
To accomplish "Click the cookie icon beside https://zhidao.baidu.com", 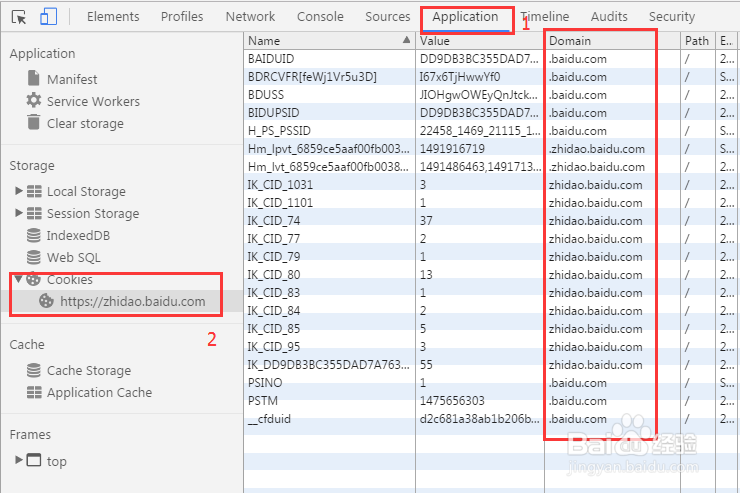I will click(46, 301).
